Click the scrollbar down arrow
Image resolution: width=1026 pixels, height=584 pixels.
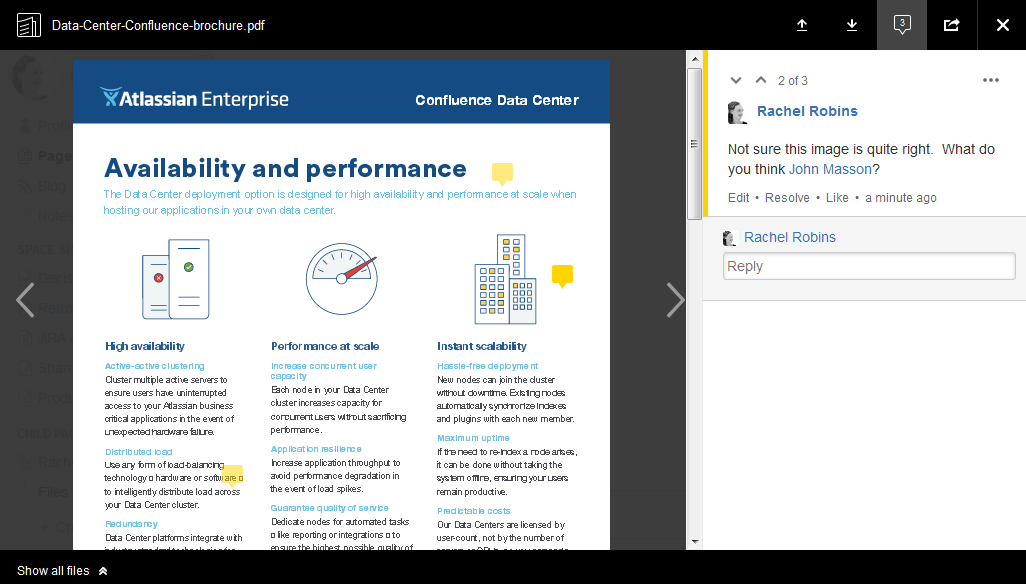(x=694, y=541)
